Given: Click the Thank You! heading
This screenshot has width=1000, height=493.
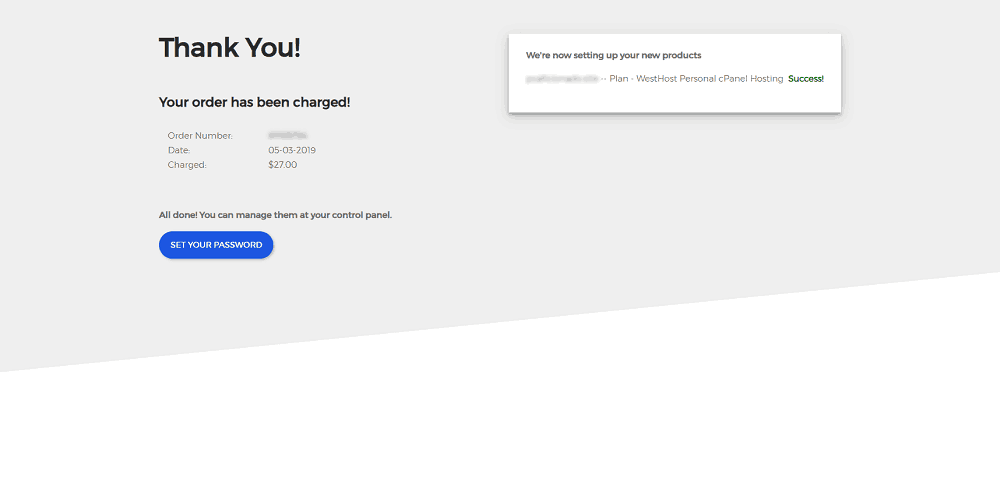Looking at the screenshot, I should click(x=229, y=48).
